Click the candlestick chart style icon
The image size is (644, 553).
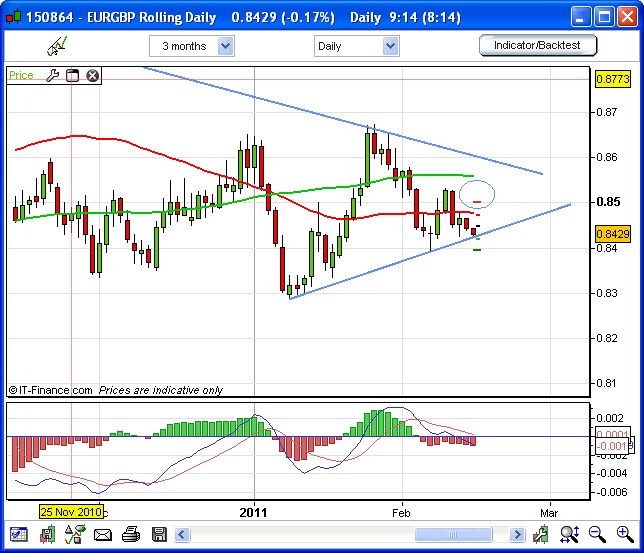pyautogui.click(x=541, y=534)
